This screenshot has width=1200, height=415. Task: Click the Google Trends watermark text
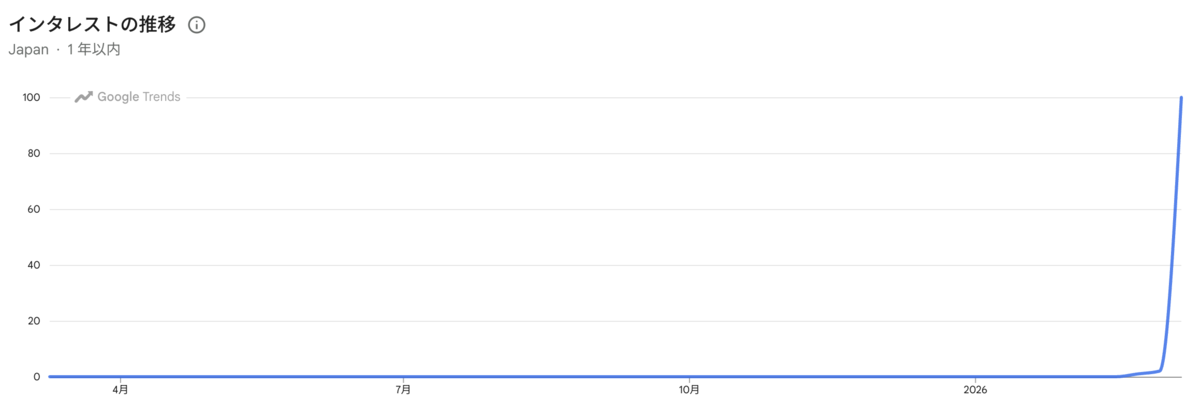[x=139, y=97]
